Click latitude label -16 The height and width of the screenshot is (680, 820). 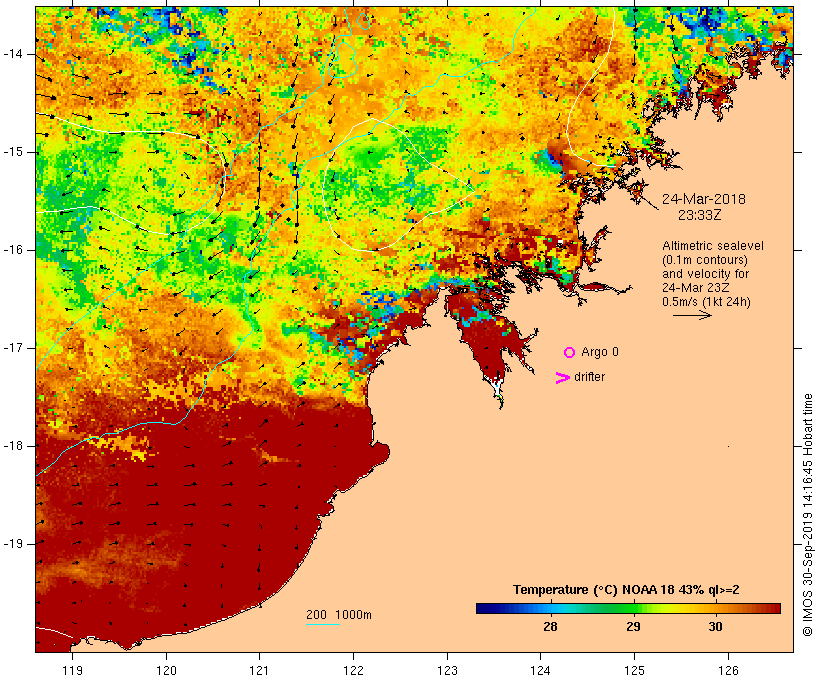(x=13, y=250)
